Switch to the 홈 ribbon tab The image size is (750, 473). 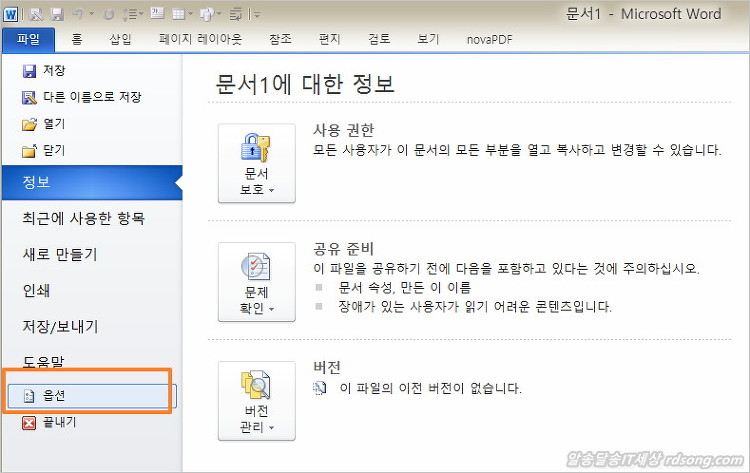pyautogui.click(x=77, y=39)
